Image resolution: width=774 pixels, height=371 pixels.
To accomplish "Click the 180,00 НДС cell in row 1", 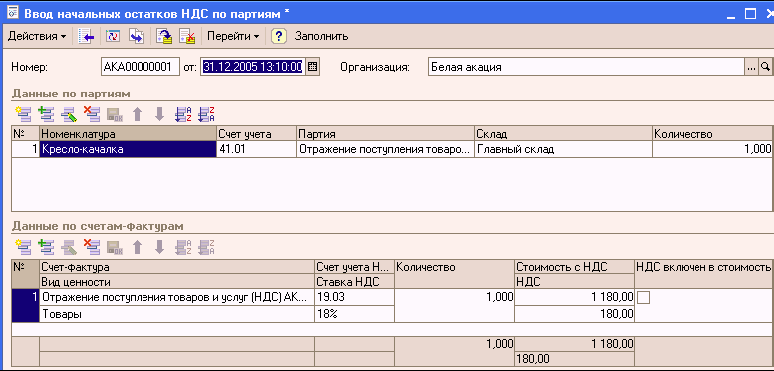I will click(574, 314).
